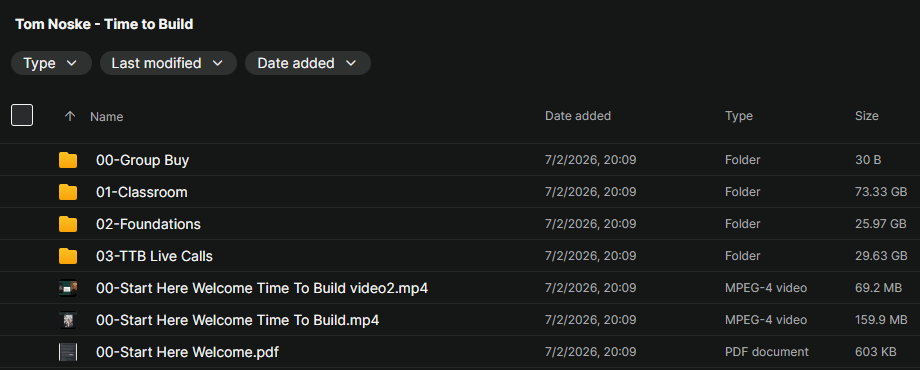This screenshot has height=370, width=920.
Task: Select the Welcome Time To Build.mp4 thumbnail
Action: [68, 320]
